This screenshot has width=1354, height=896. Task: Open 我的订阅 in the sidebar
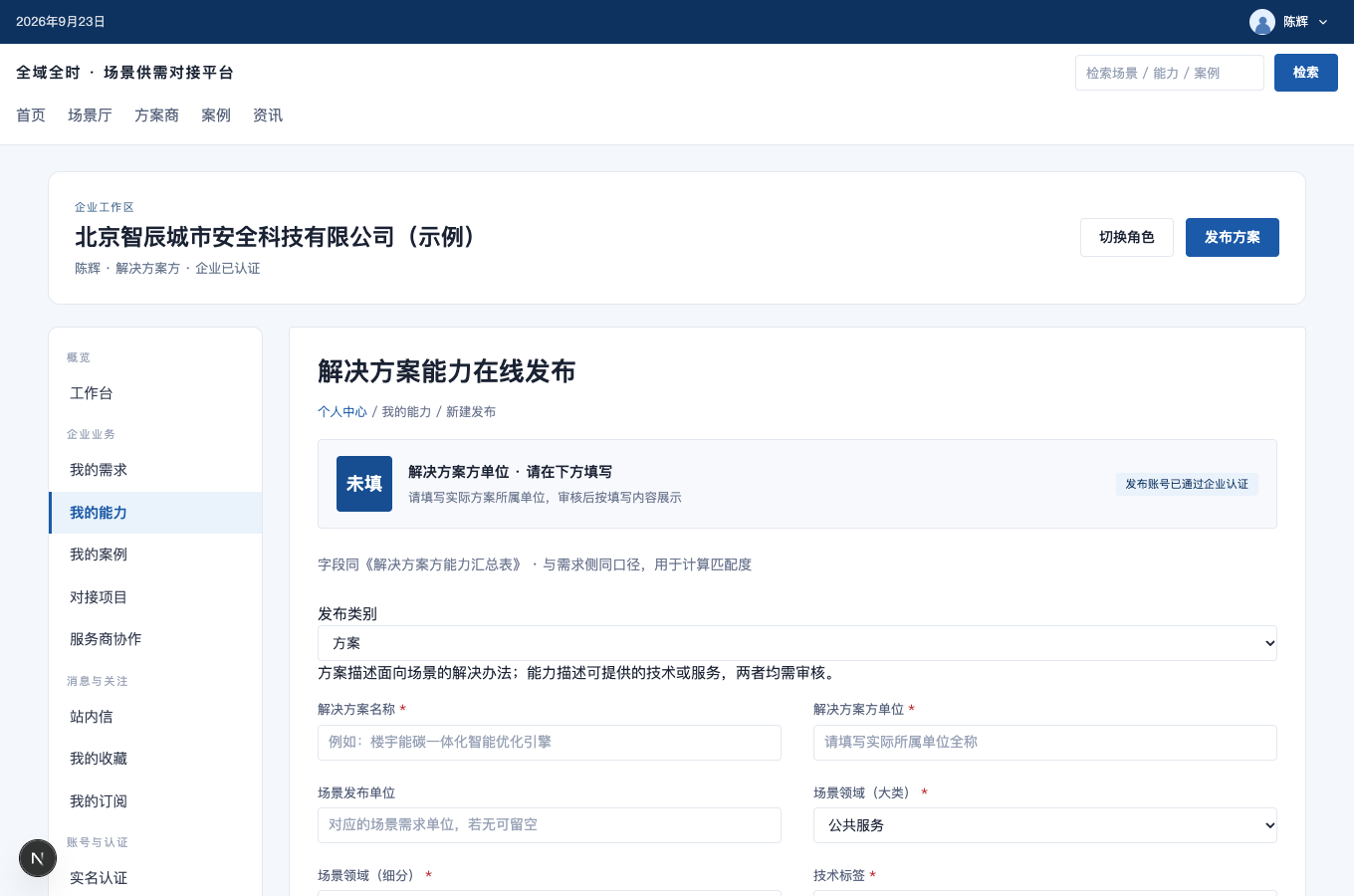pyautogui.click(x=155, y=801)
